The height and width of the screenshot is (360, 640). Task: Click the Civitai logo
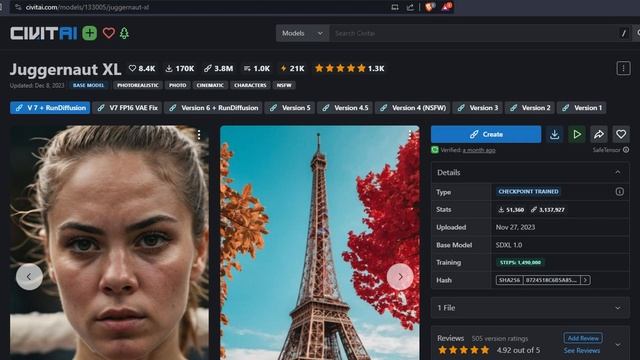44,33
